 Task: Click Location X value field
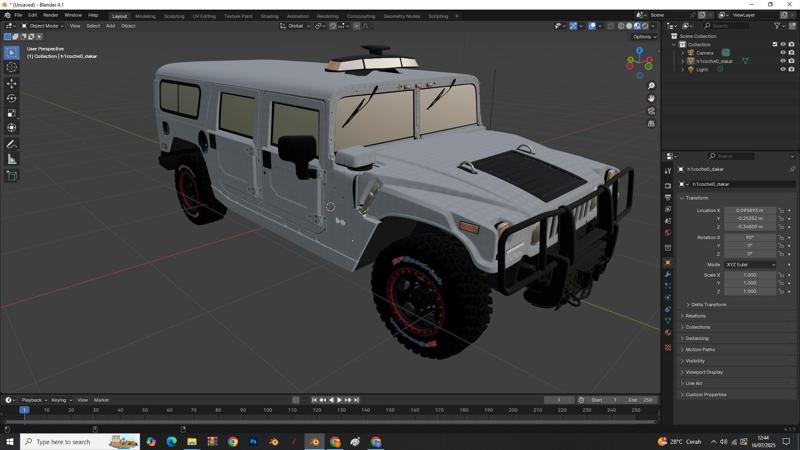[x=750, y=210]
